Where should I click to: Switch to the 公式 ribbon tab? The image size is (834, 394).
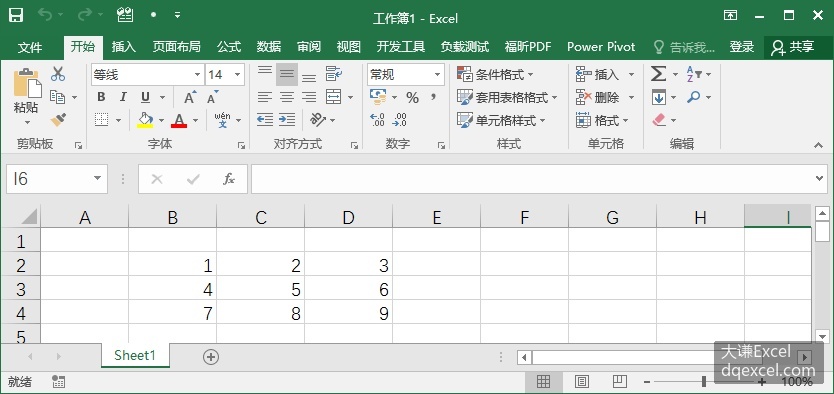point(229,47)
